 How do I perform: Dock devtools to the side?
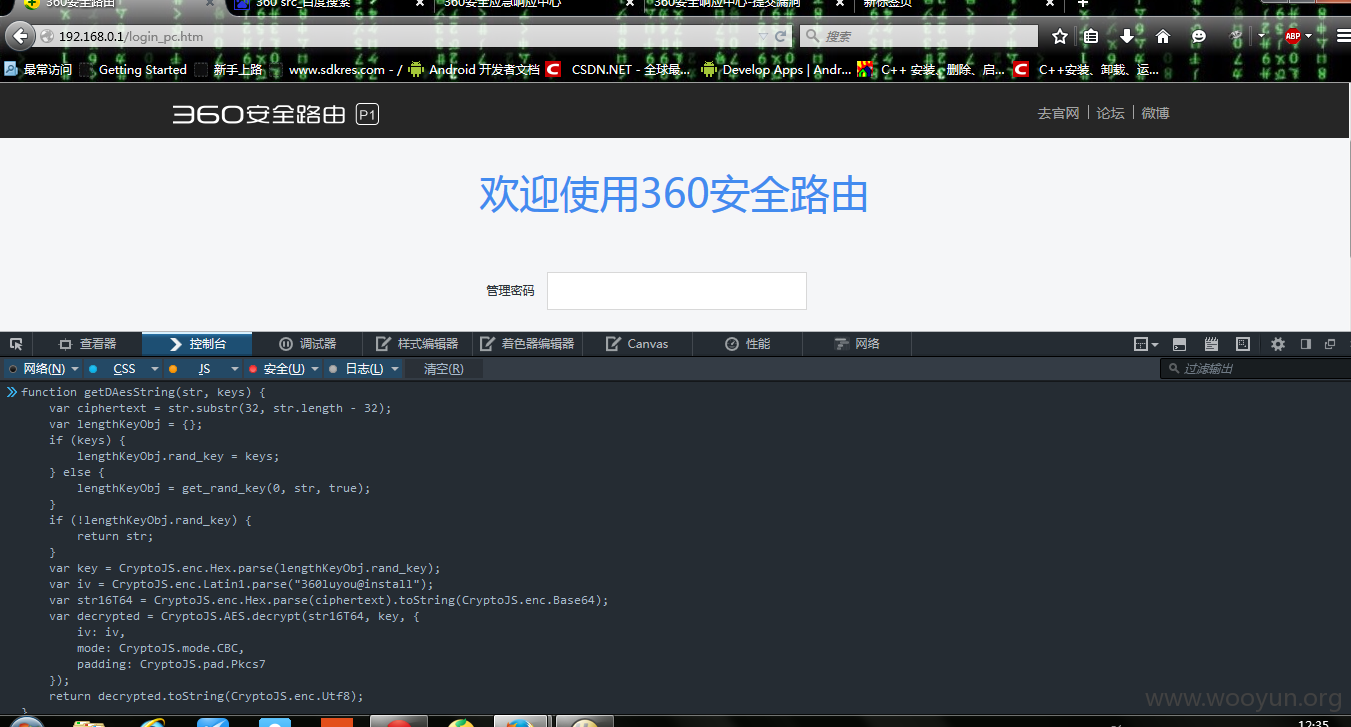click(x=1305, y=344)
